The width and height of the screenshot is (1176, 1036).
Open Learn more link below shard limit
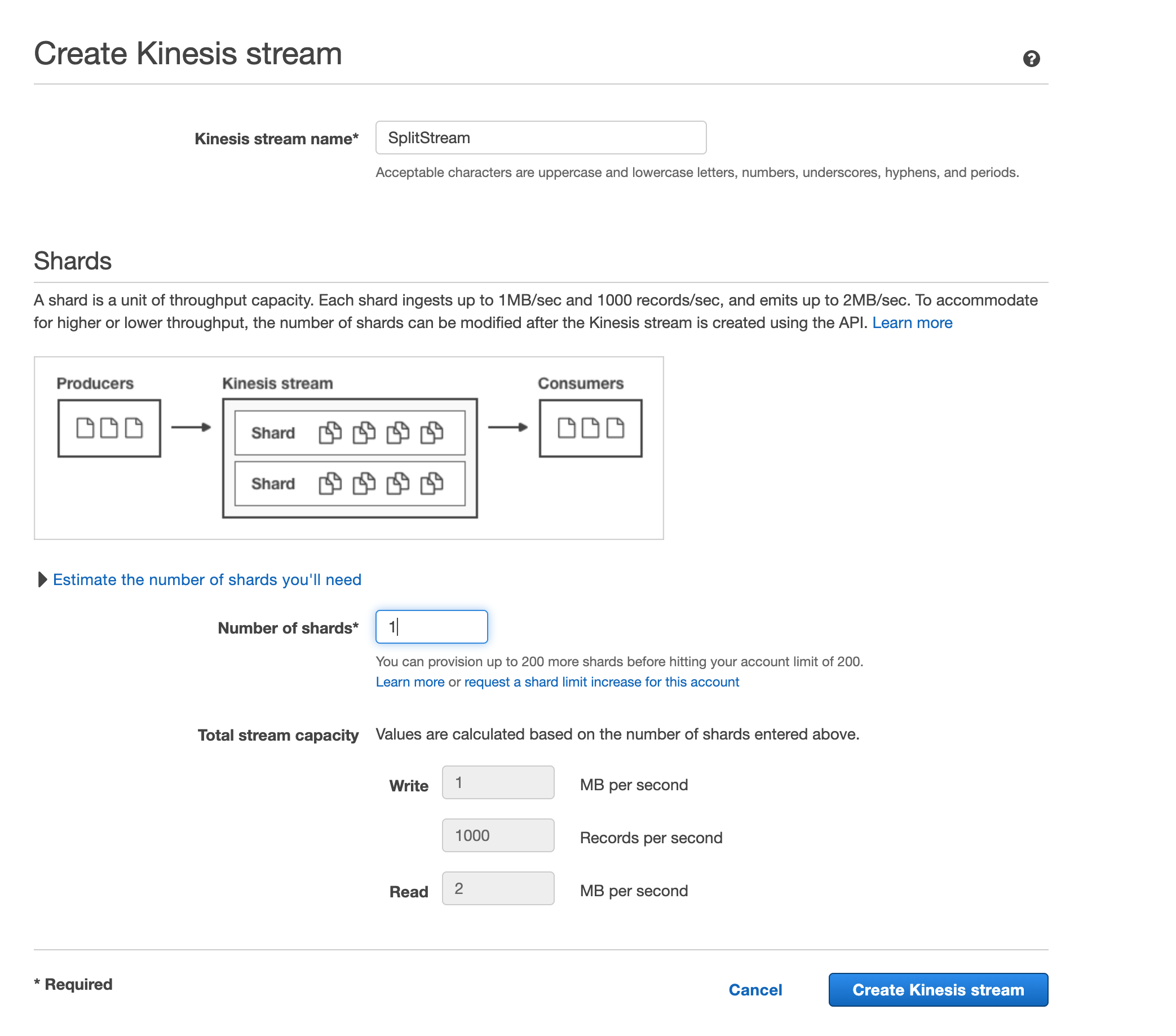tap(410, 681)
